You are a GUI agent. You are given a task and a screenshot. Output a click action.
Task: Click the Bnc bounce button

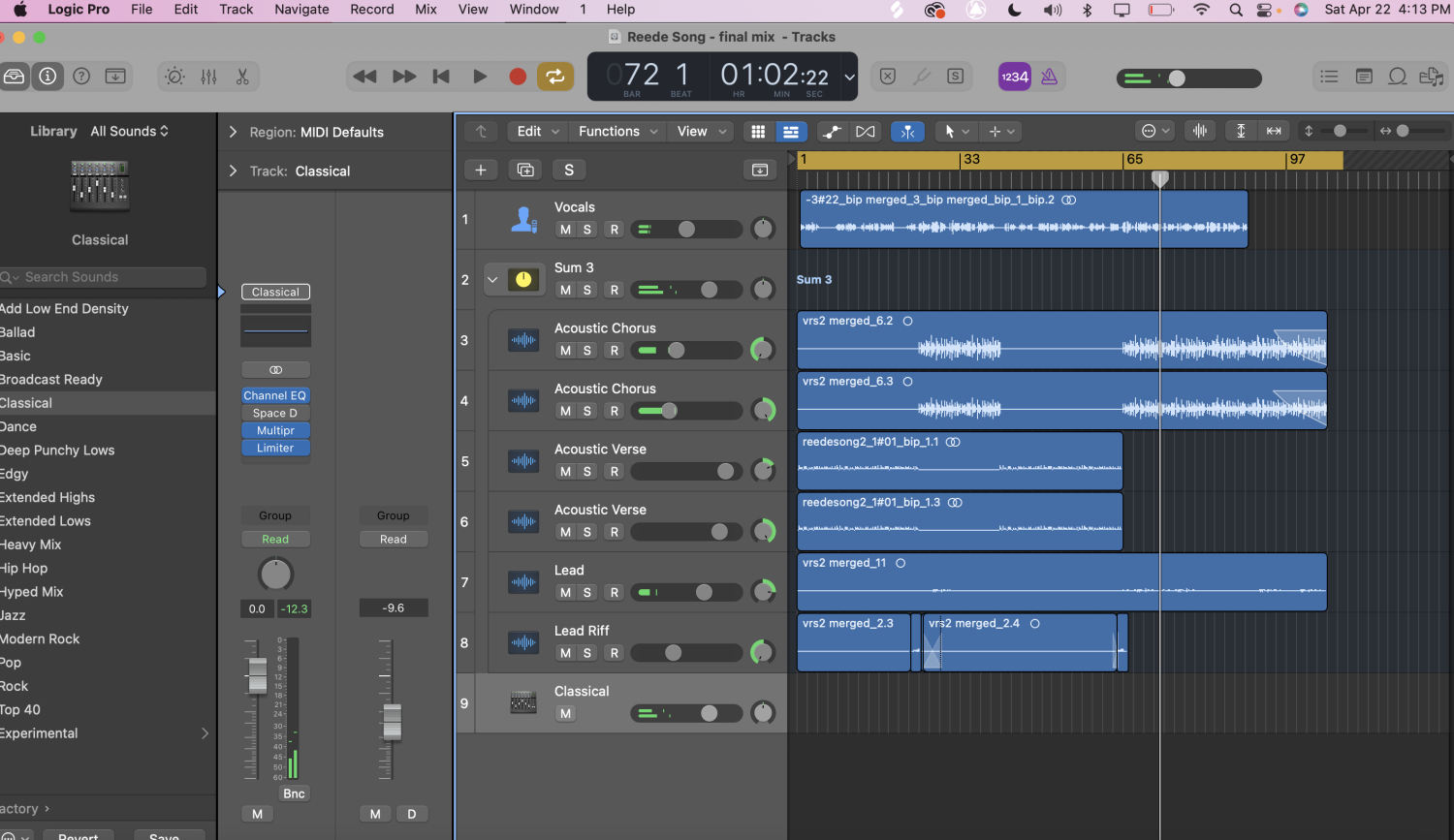click(x=294, y=793)
